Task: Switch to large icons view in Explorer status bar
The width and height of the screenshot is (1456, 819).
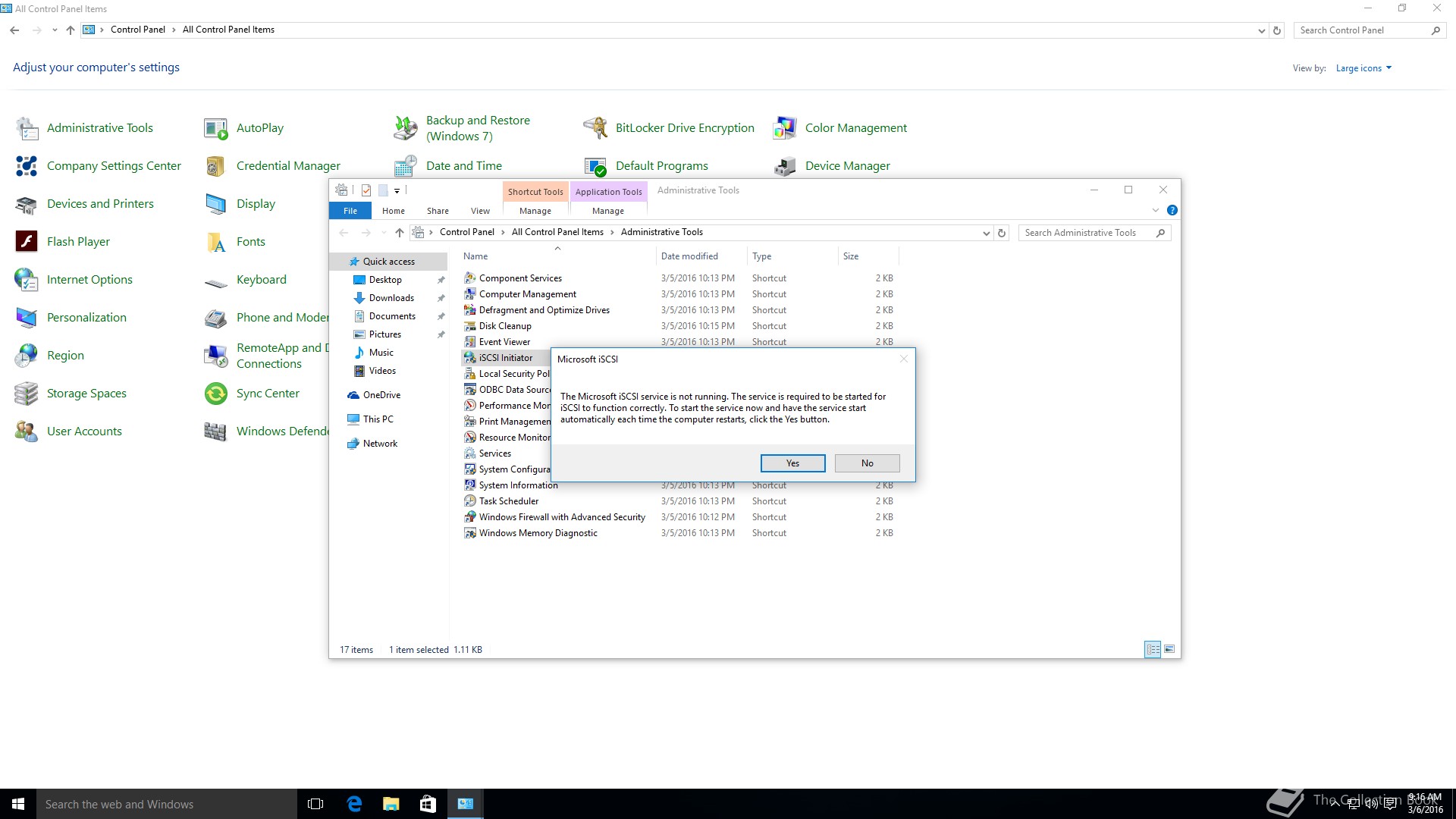Action: (1169, 649)
